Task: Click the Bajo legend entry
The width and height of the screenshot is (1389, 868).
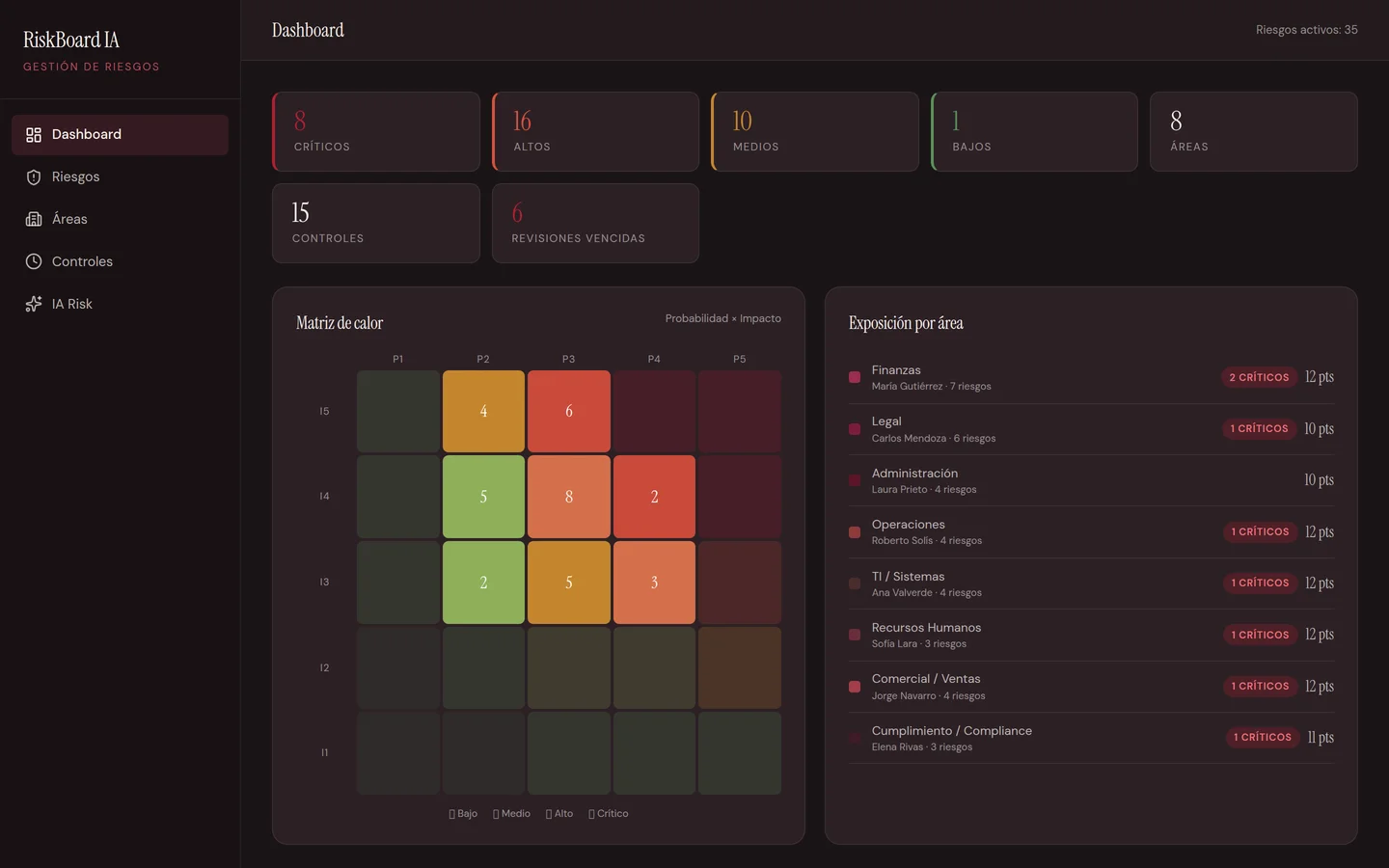Action: pyautogui.click(x=463, y=814)
